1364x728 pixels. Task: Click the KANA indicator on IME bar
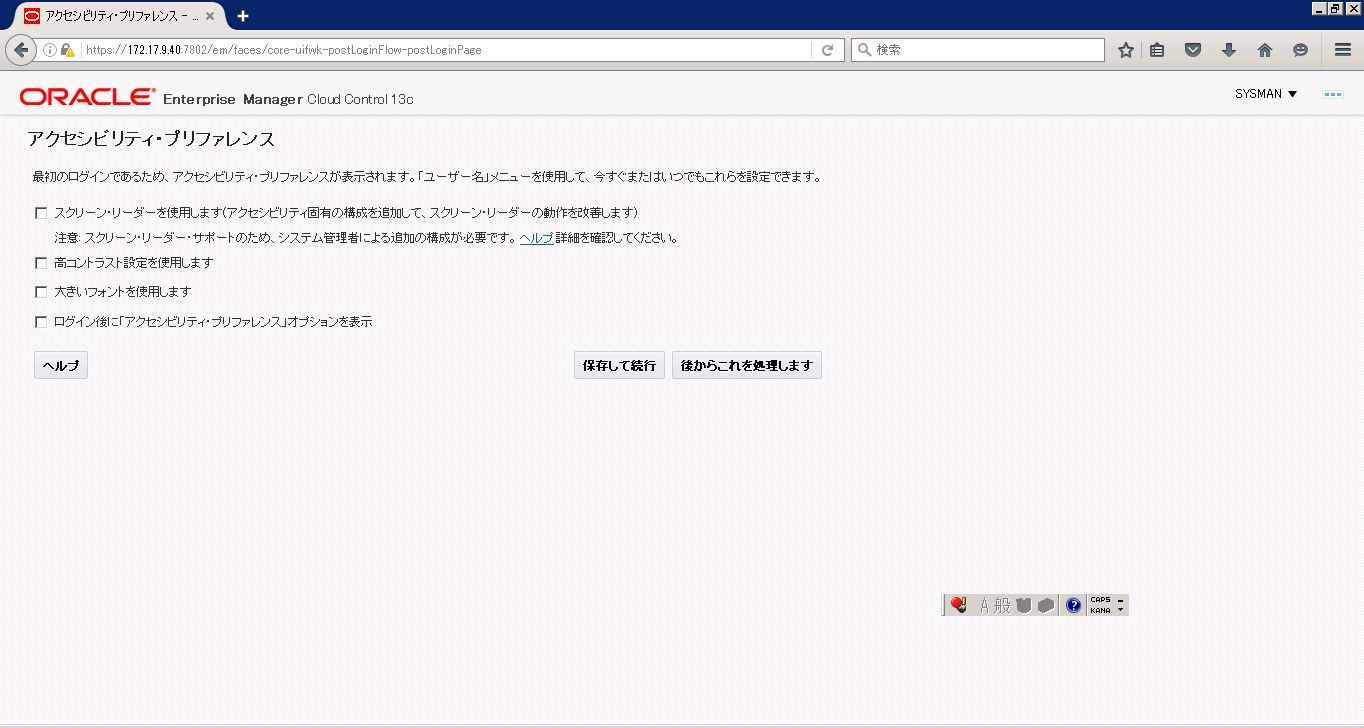(1100, 610)
